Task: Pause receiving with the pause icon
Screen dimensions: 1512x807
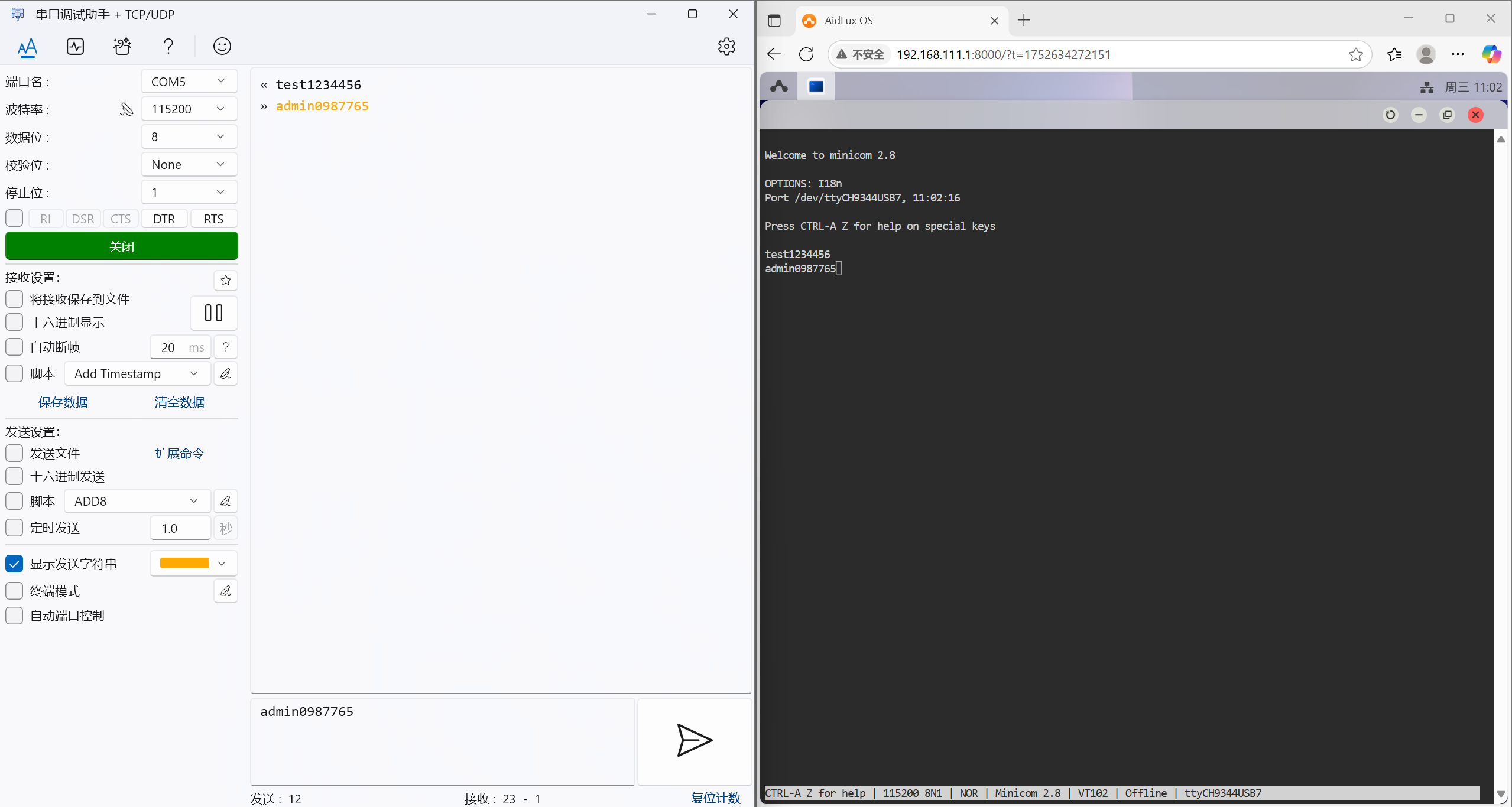Action: click(x=213, y=313)
